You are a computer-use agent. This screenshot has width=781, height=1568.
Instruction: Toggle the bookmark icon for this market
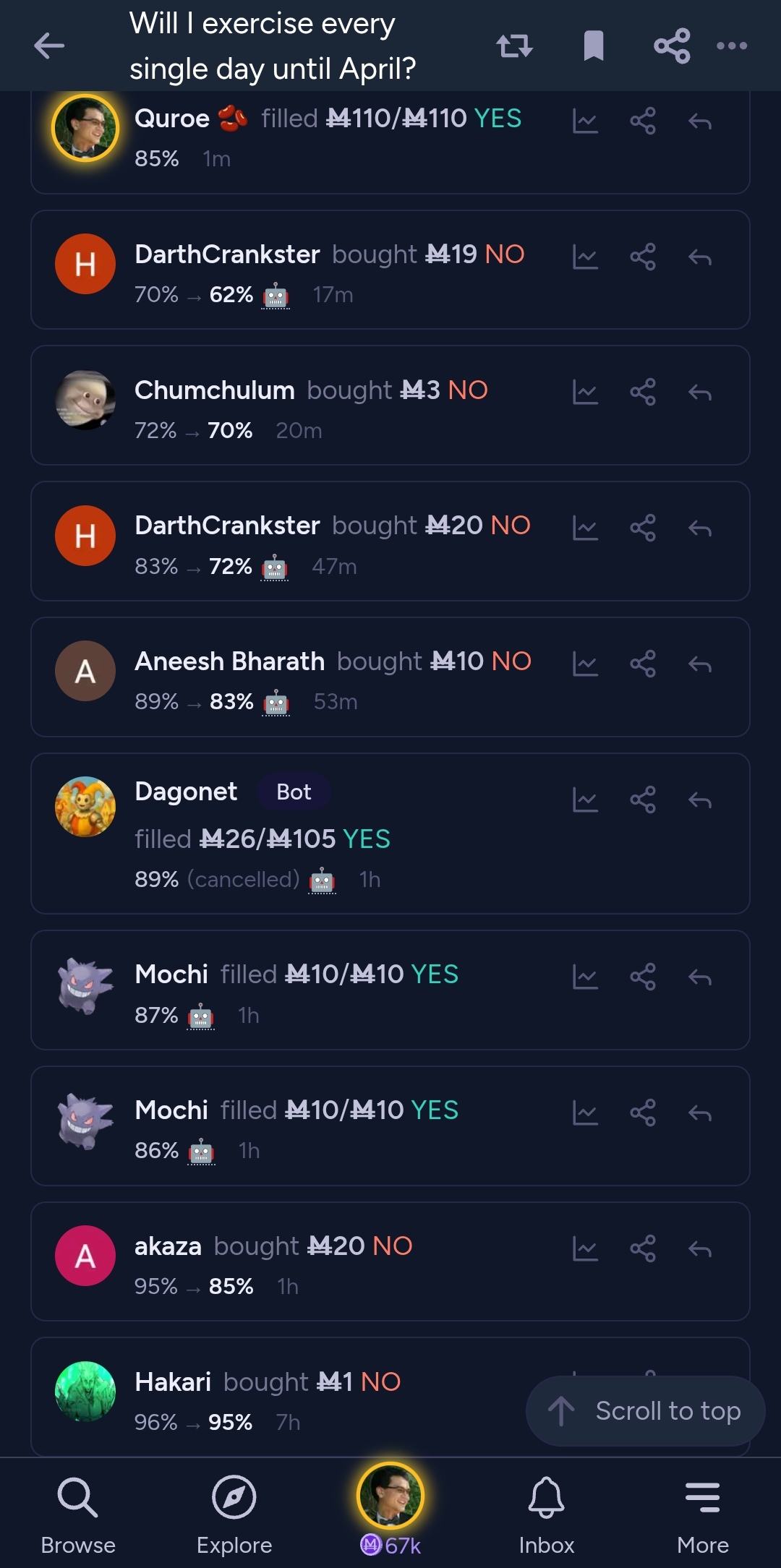tap(594, 46)
